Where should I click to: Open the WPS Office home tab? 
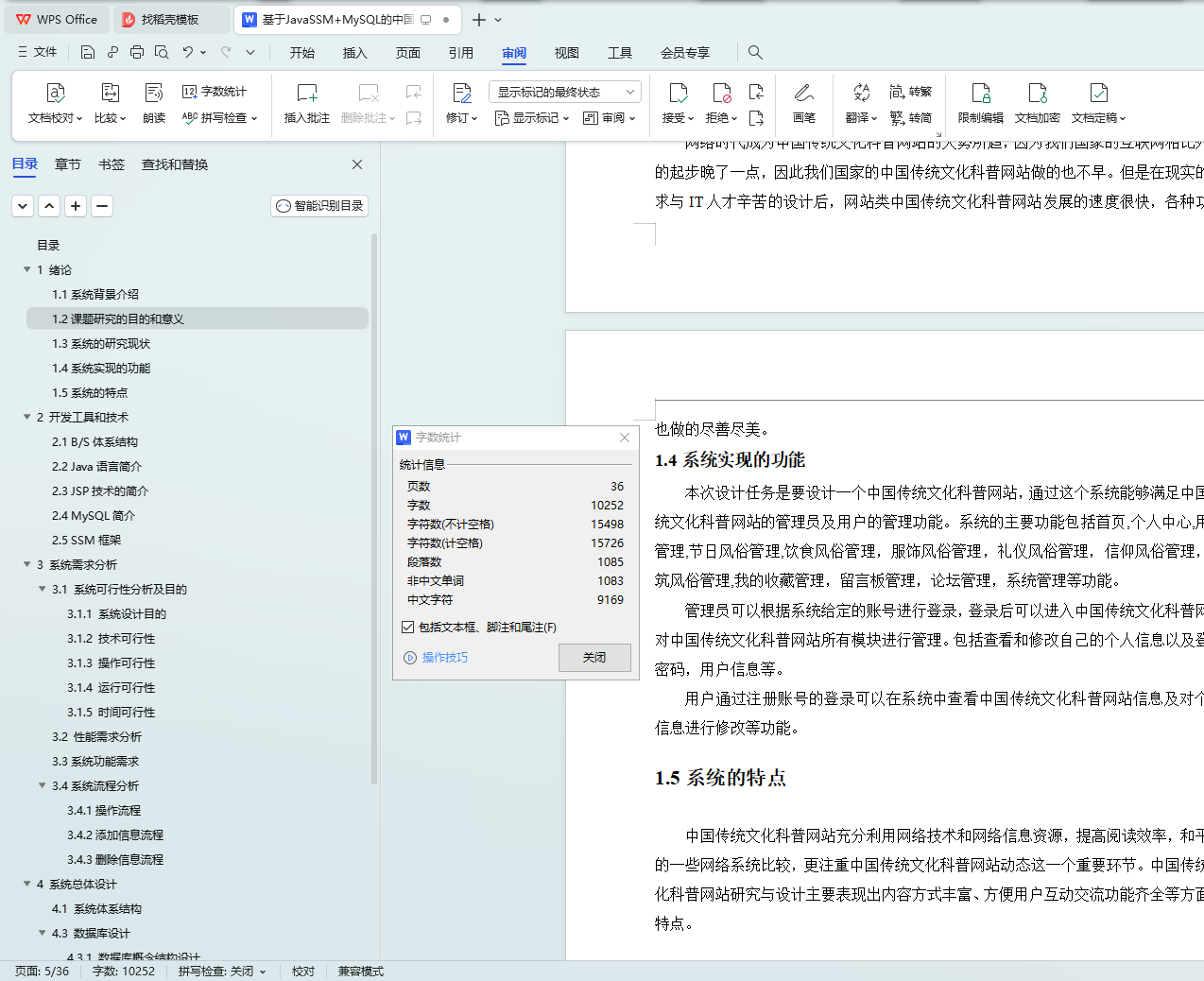pos(58,19)
